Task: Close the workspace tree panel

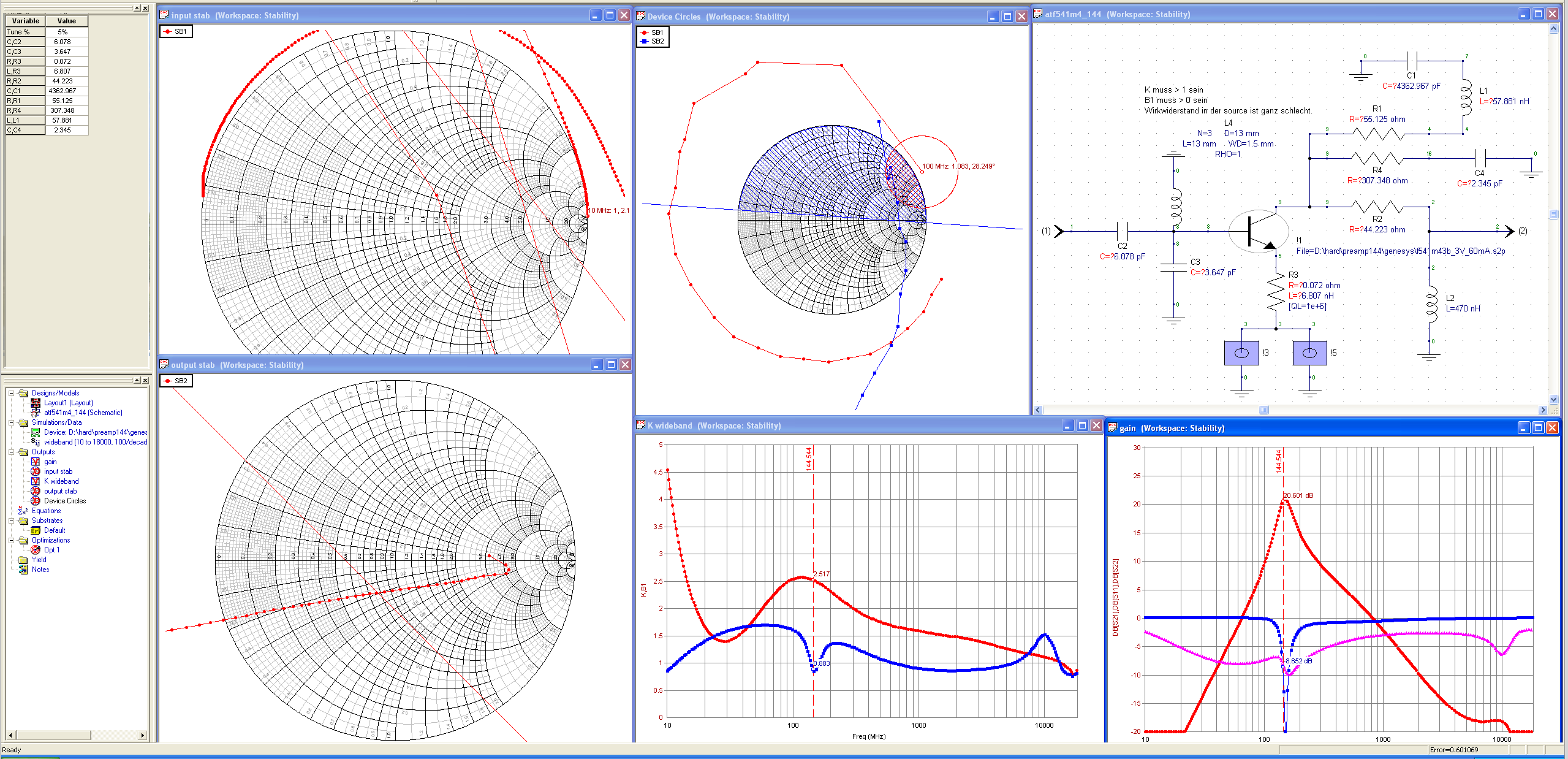Action: [145, 380]
